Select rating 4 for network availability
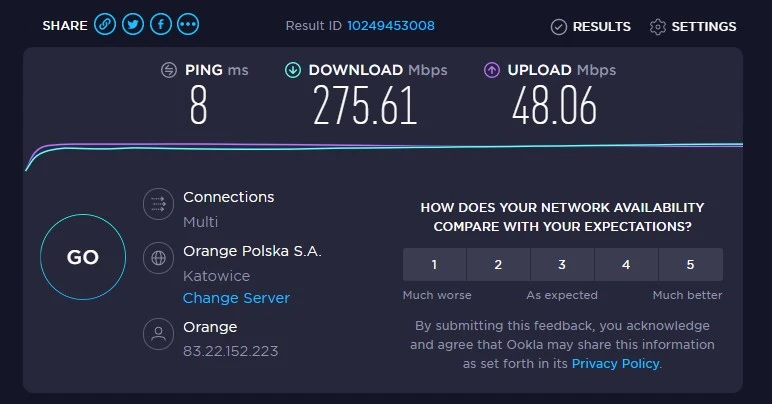Viewport: 772px width, 404px height. 626,265
